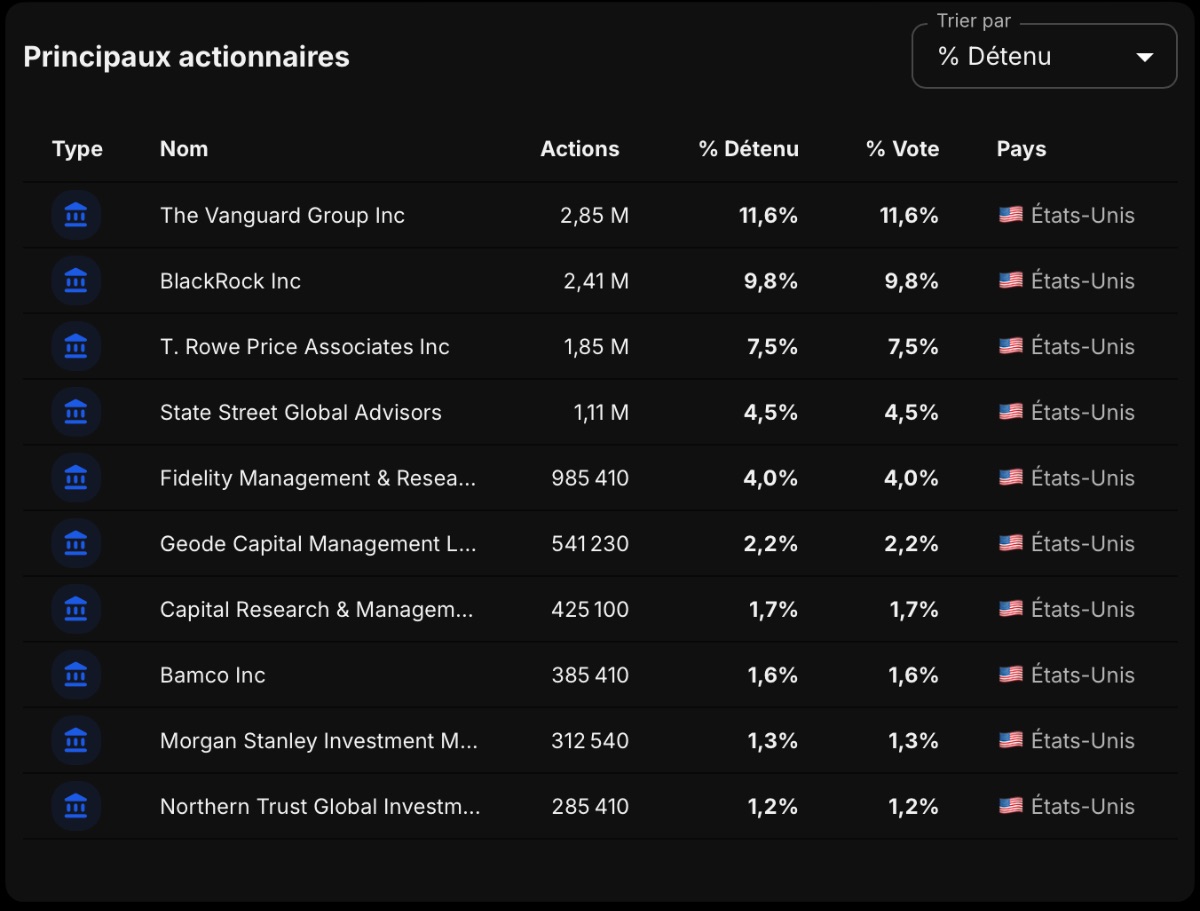Image resolution: width=1200 pixels, height=911 pixels.
Task: Click the 'Principaux actionnaires' heading
Action: click(x=187, y=57)
